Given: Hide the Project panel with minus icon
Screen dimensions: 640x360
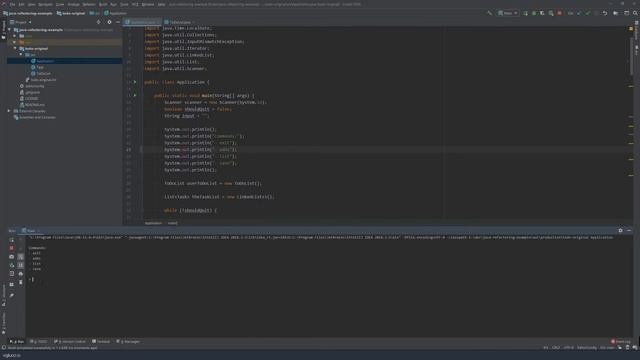Looking at the screenshot, I should [118, 22].
